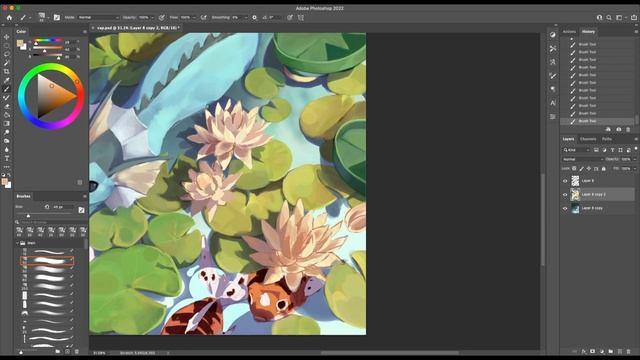Create new document from current state
The width and height of the screenshot is (640, 360).
(608, 129)
